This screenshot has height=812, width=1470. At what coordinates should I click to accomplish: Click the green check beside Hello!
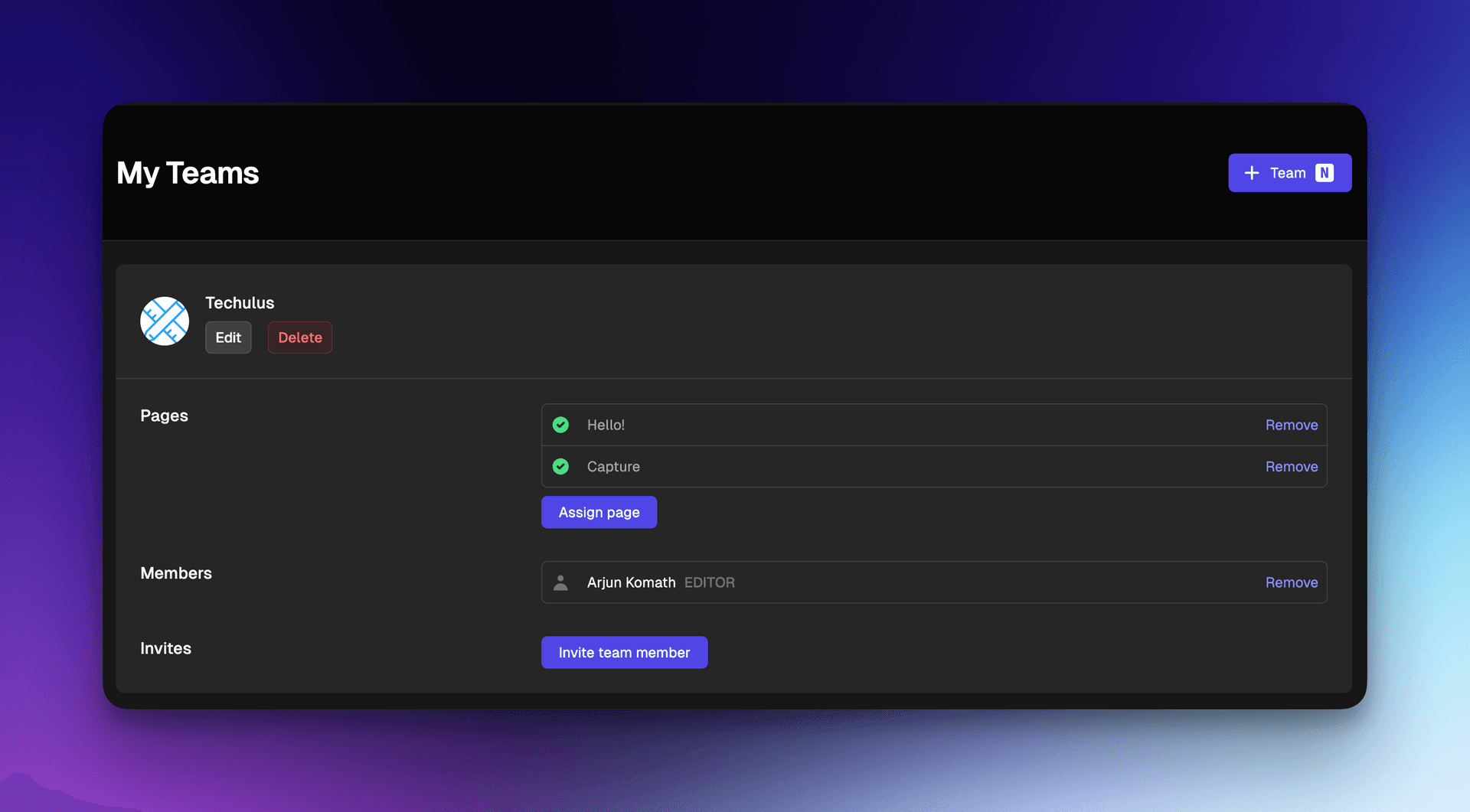pos(560,425)
